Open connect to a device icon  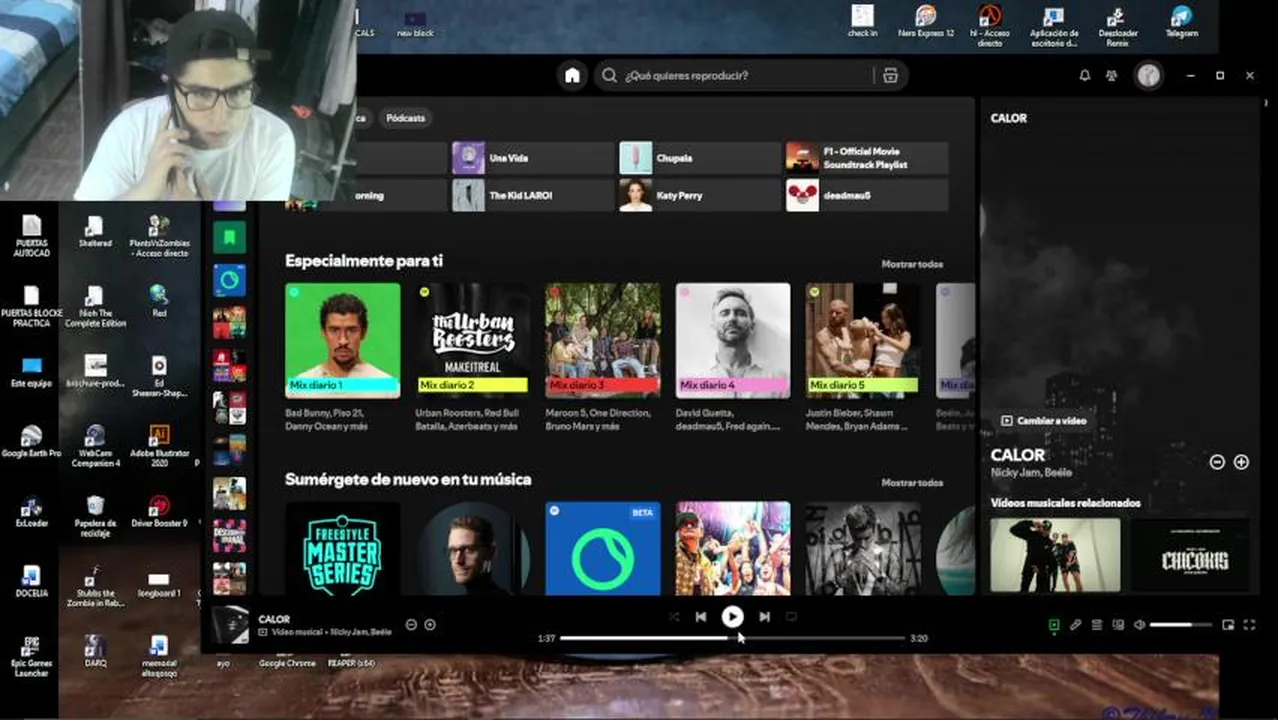1118,625
